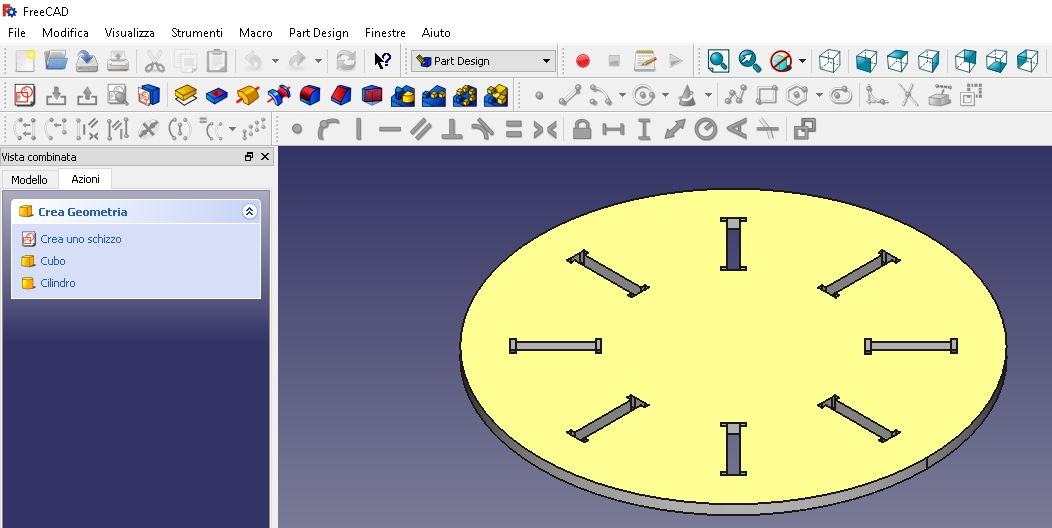The image size is (1052, 528).
Task: Switch to the front view cube icon
Action: click(867, 61)
